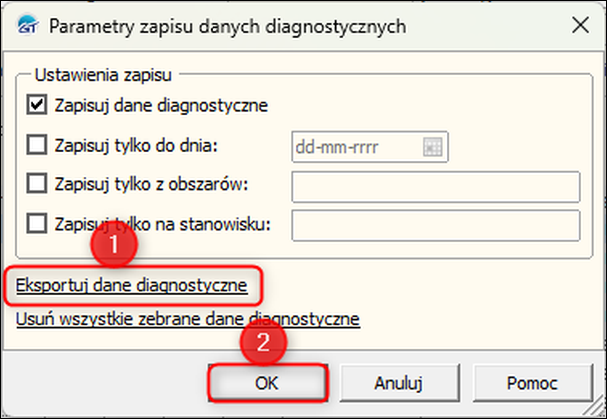The image size is (607, 419).
Task: Confirm with the OK button
Action: (x=268, y=382)
